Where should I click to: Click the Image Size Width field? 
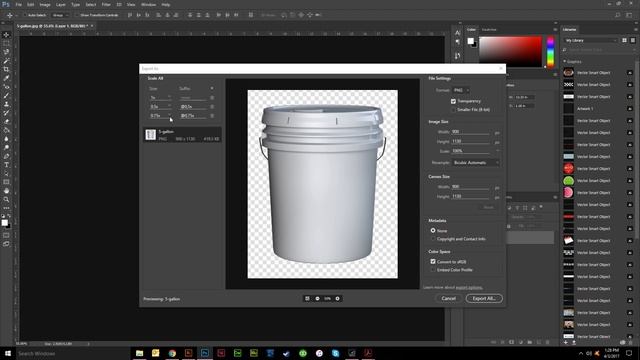point(470,132)
